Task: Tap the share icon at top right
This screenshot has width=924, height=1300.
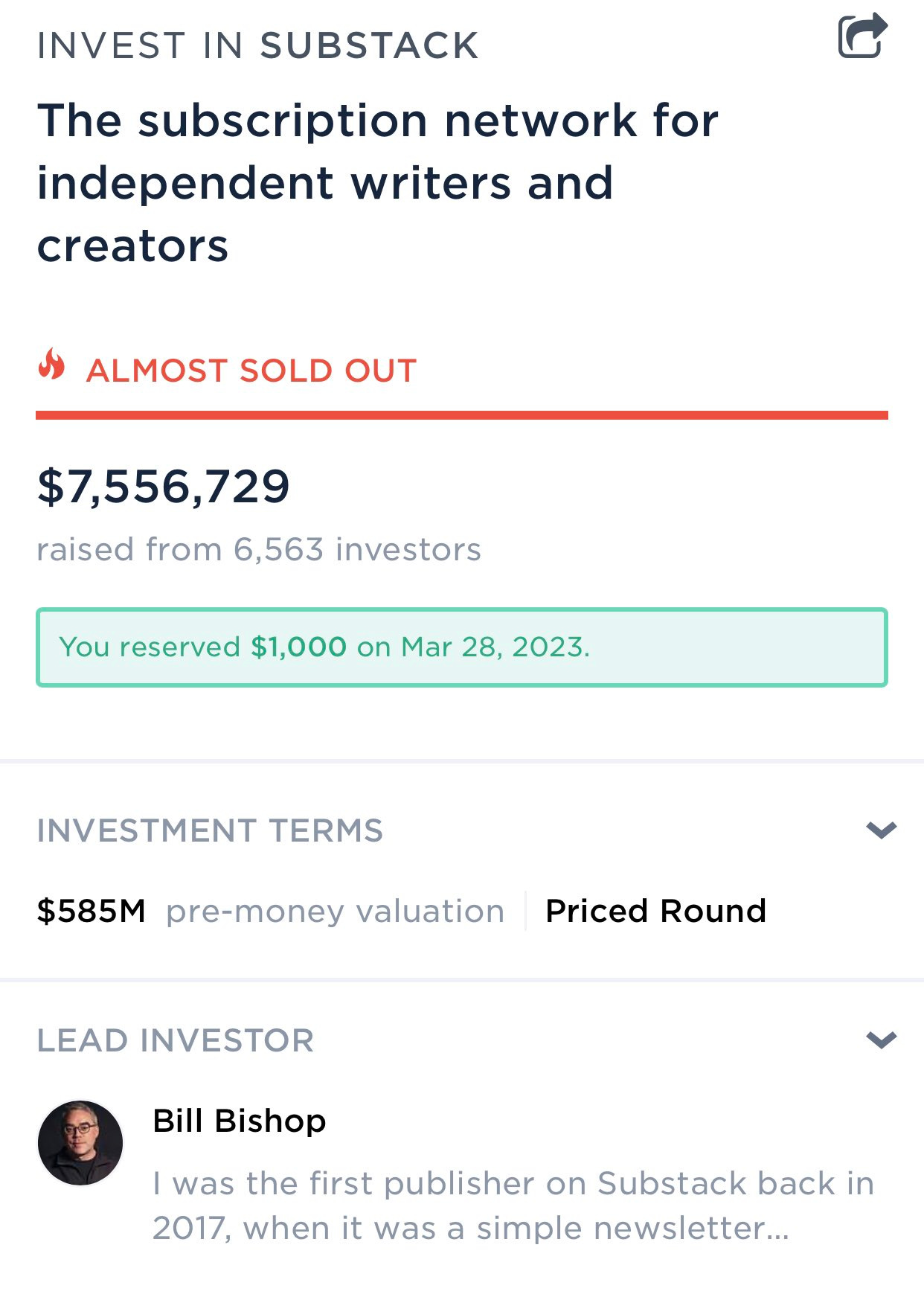Action: [x=863, y=35]
